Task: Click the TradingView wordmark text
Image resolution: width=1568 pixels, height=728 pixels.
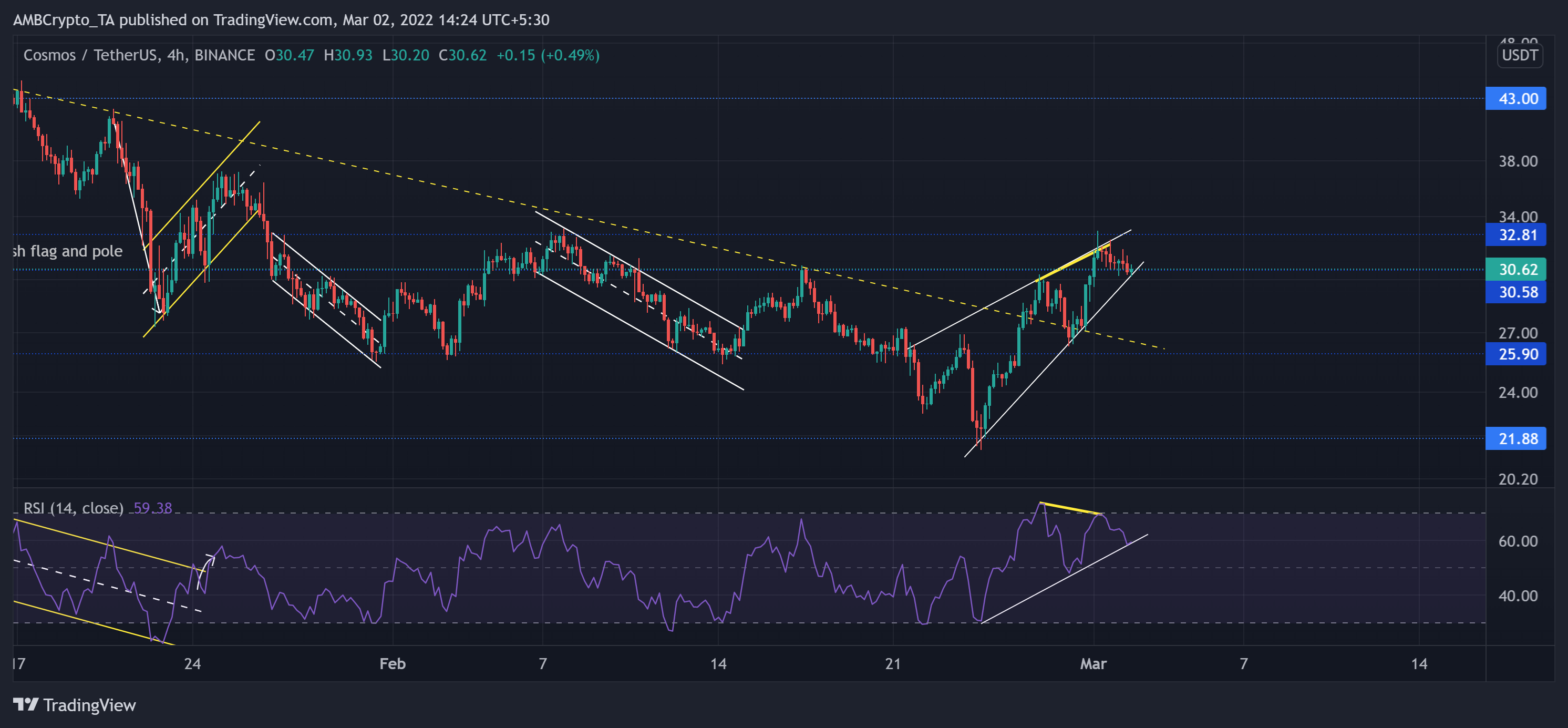Action: pos(89,705)
